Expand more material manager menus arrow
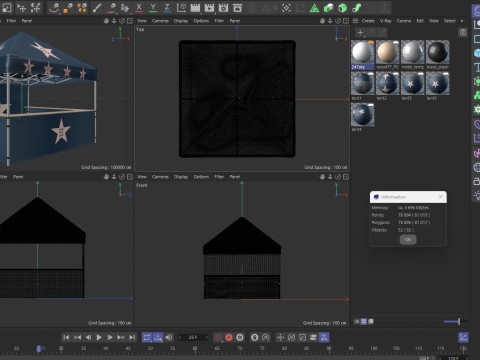Screen dimensions: 480x360 click(462, 21)
